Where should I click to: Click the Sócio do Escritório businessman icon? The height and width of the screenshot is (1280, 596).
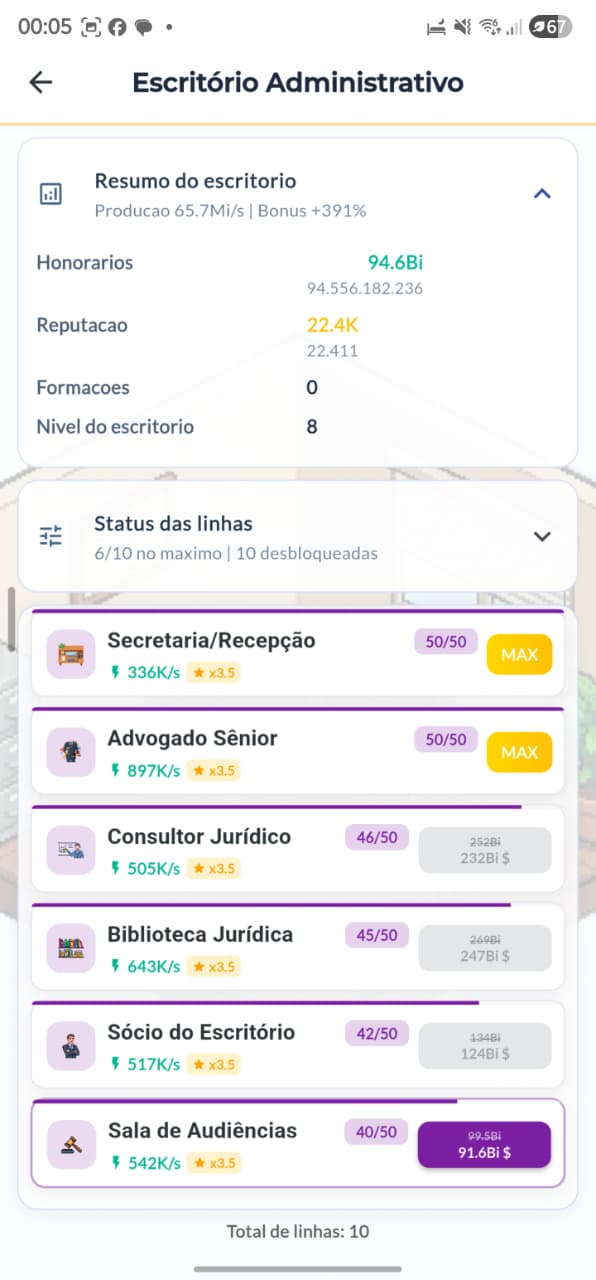71,1046
